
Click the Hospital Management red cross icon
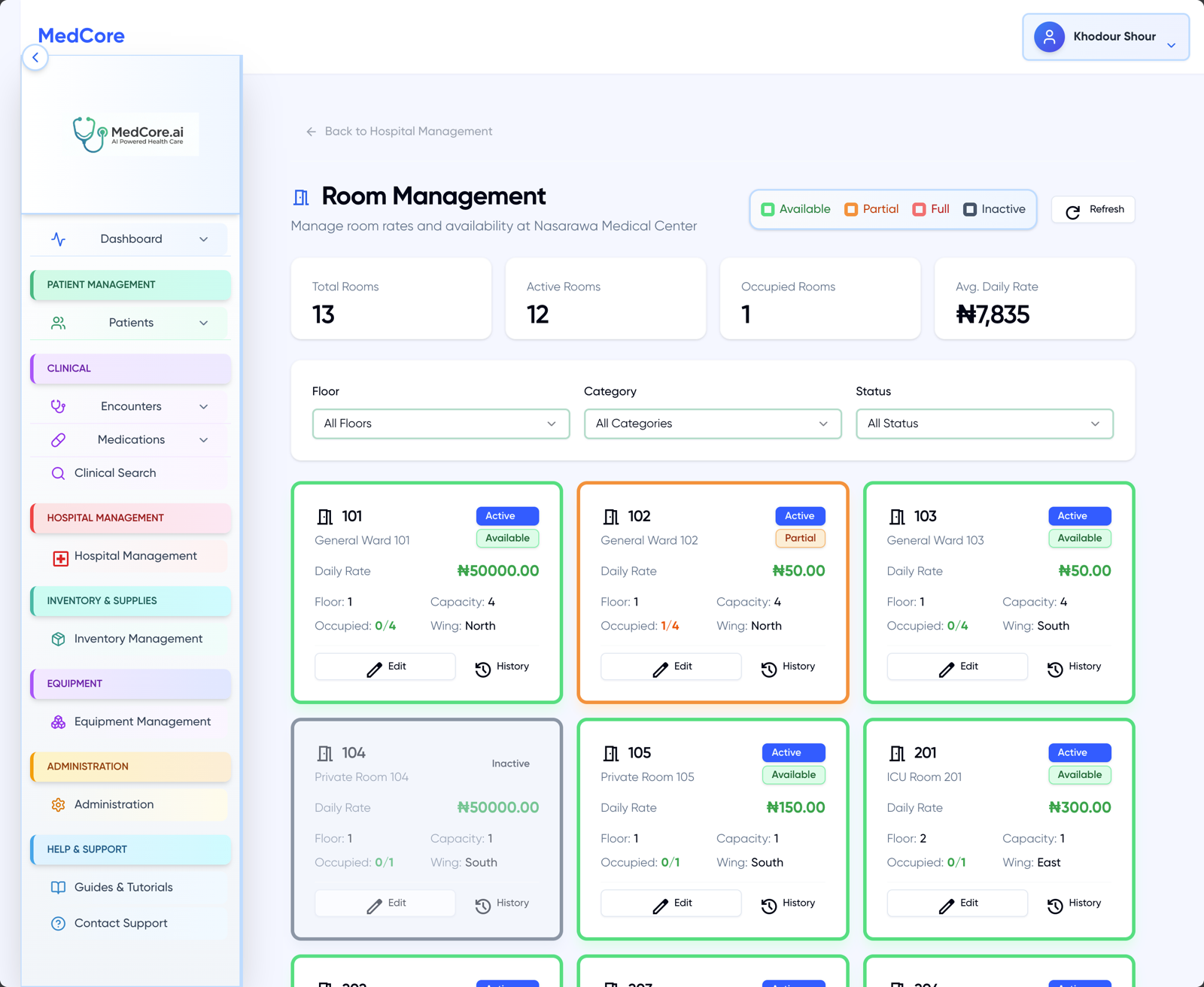point(60,557)
